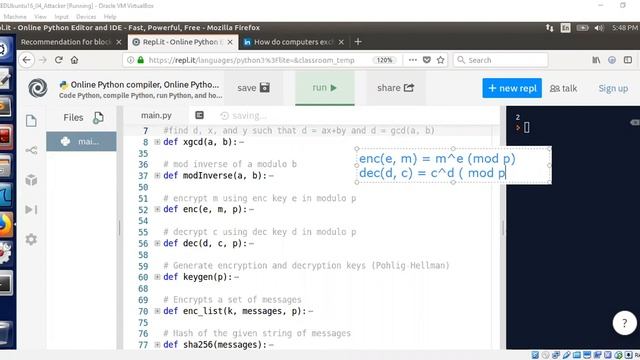Click the volume icon in the system tray
Image resolution: width=640 pixels, height=360 pixels.
coord(599,28)
